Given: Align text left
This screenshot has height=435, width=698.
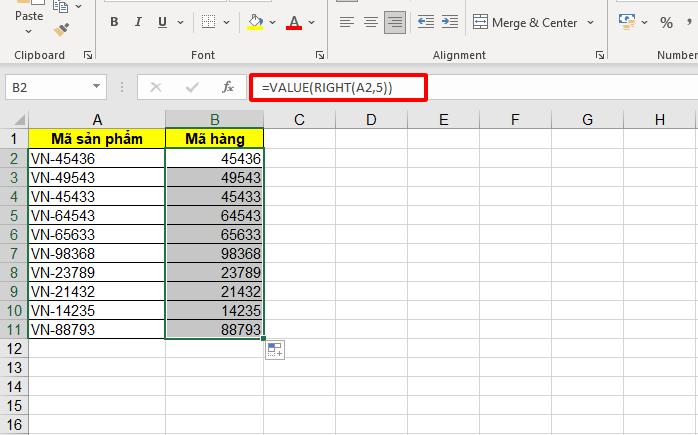Looking at the screenshot, I should (x=346, y=22).
